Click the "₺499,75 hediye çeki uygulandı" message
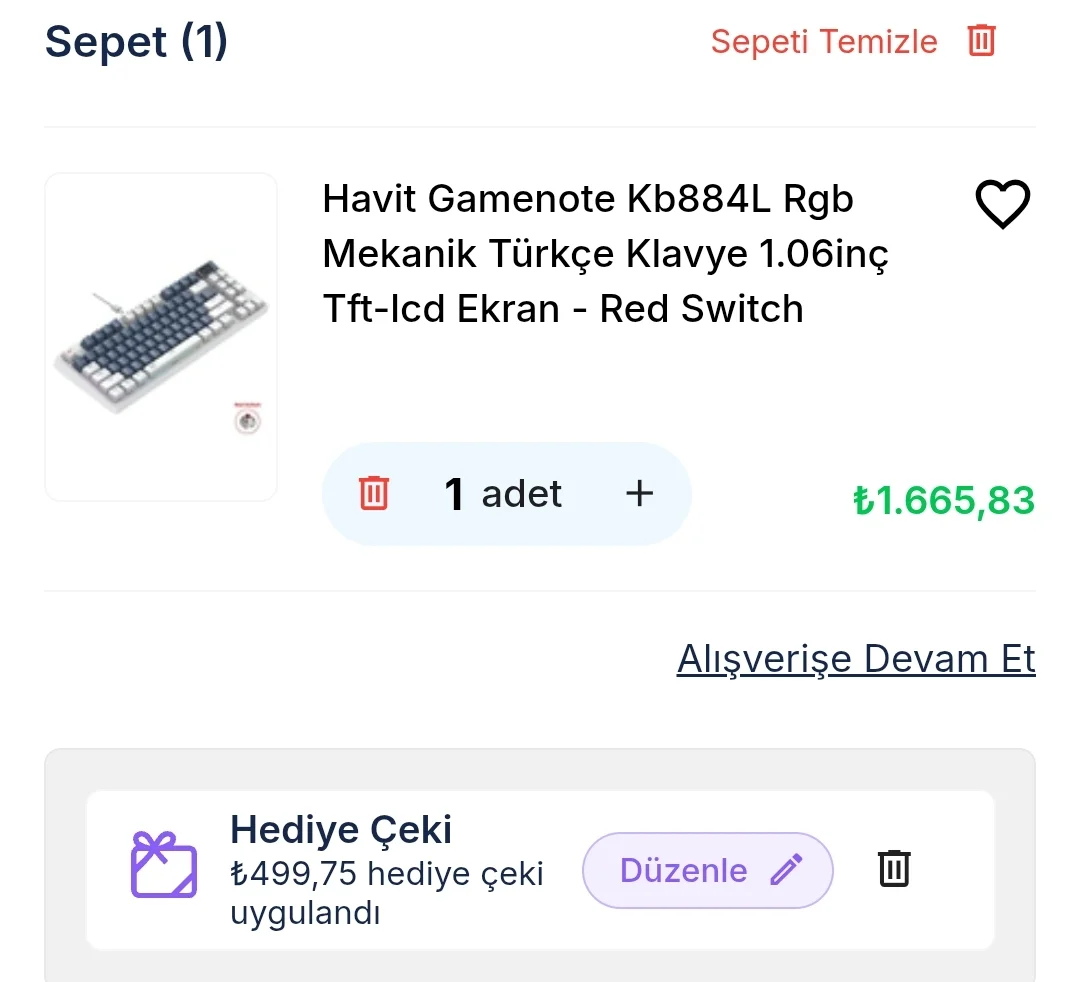The image size is (1080, 982). coord(386,892)
